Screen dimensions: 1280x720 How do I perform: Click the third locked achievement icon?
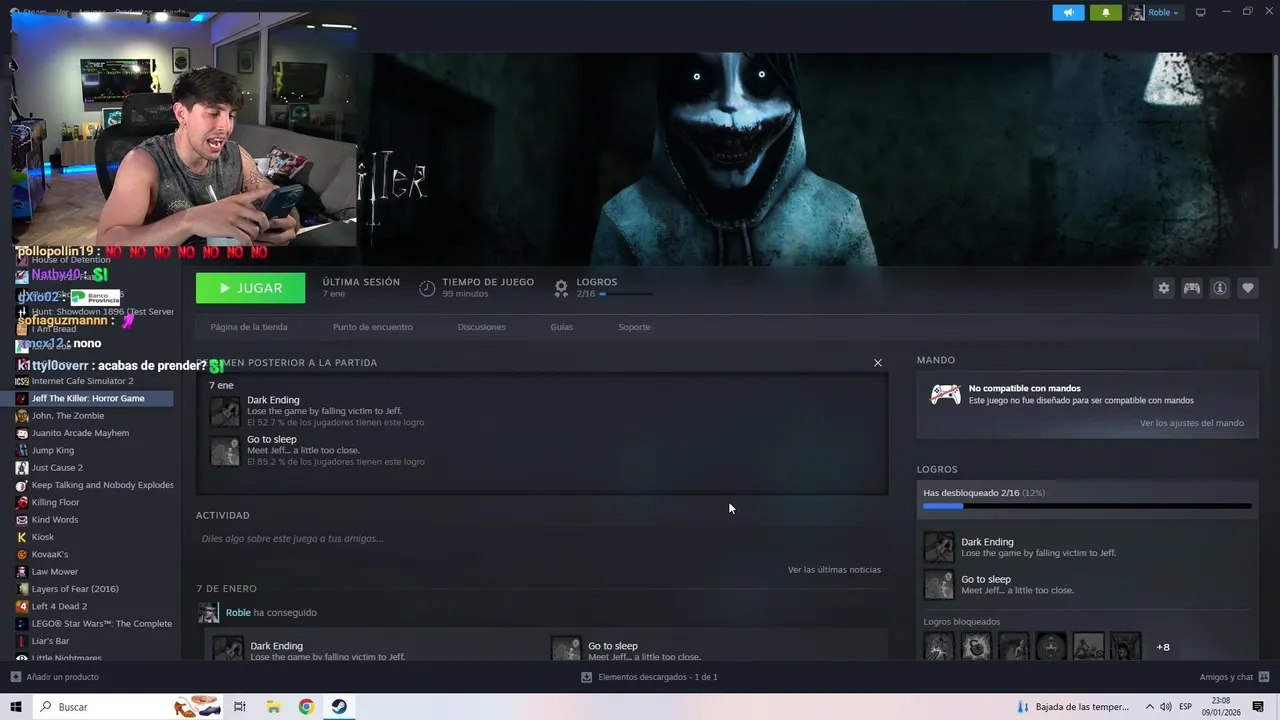click(x=1013, y=647)
